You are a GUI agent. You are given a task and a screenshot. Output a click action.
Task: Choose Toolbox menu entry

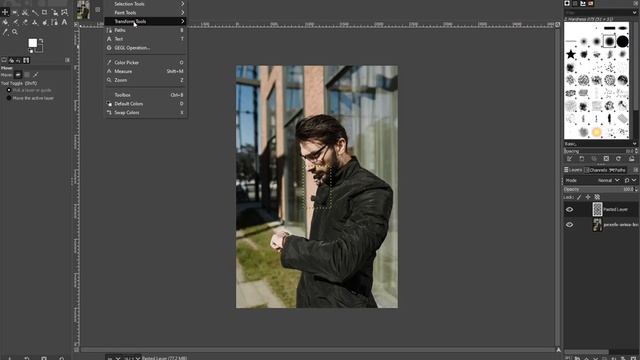146,95
